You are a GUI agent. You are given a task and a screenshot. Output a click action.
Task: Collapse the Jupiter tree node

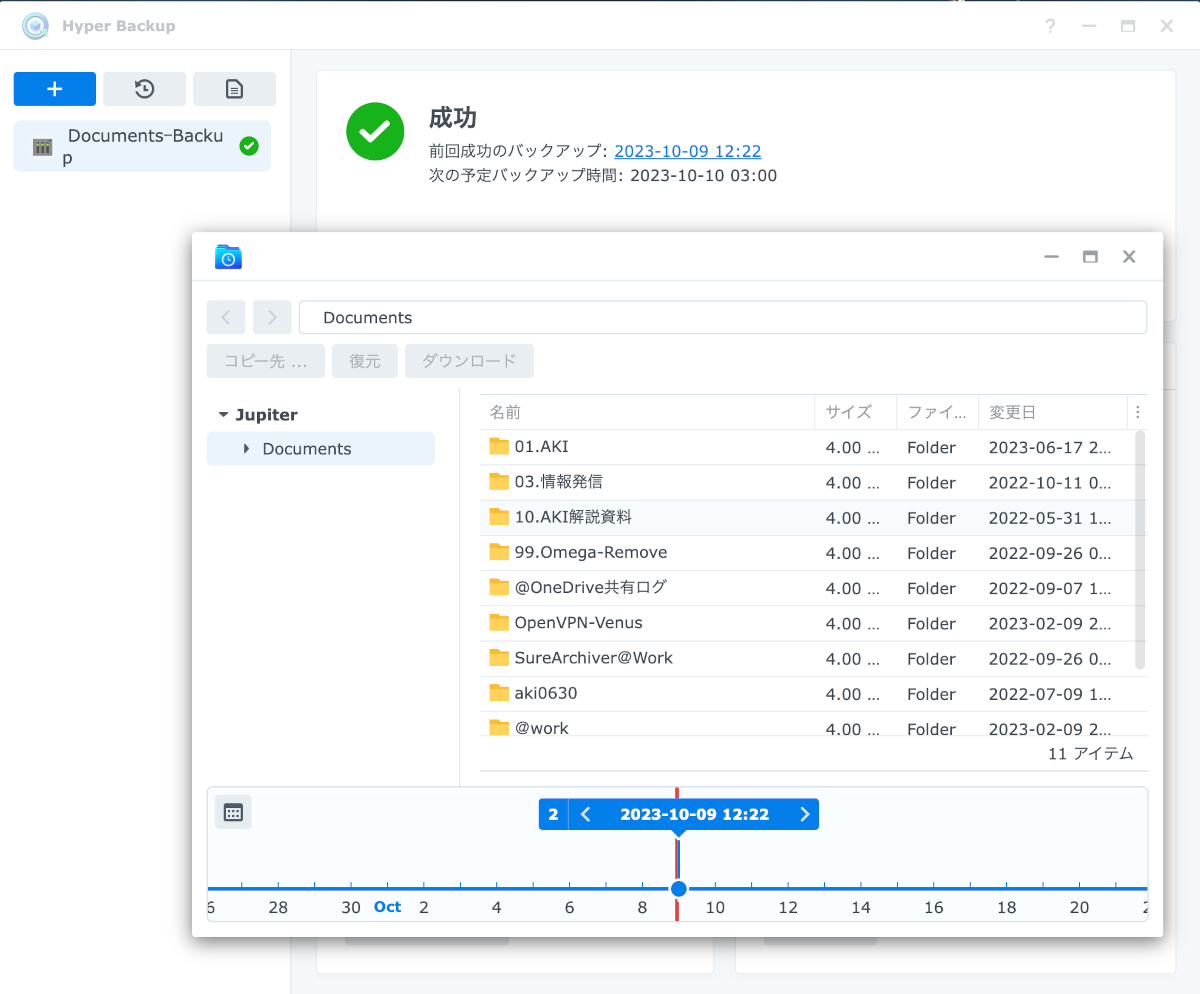223,415
